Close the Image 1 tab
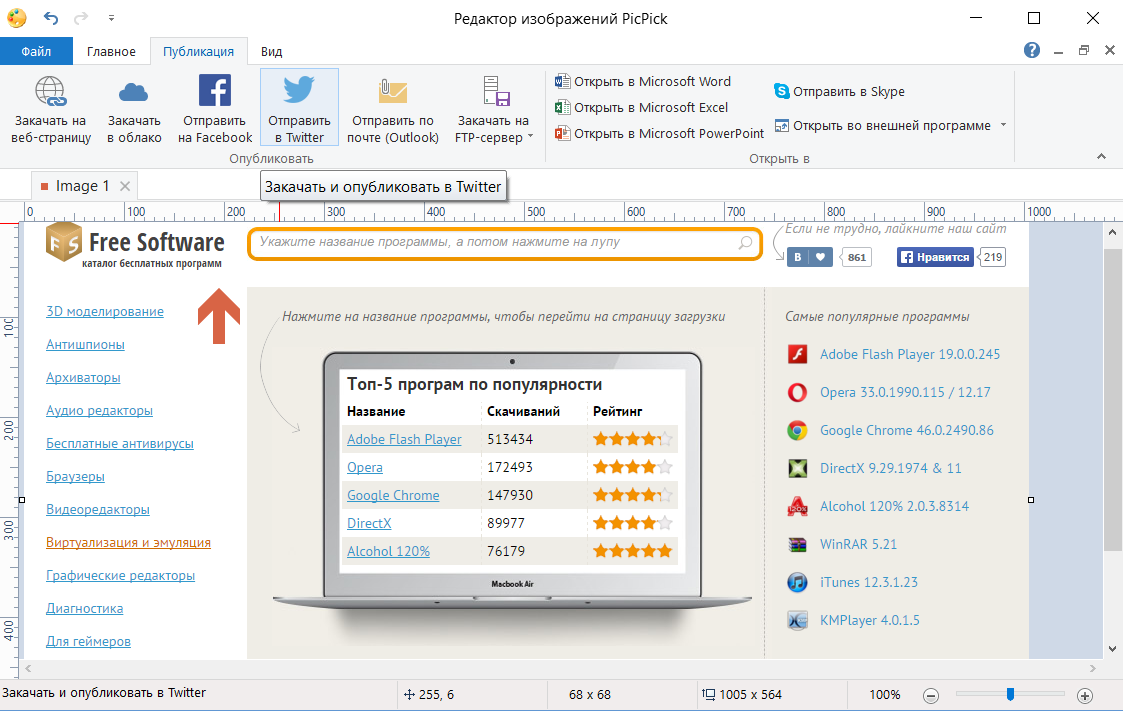Screen dimensions: 1123x711 pos(125,186)
